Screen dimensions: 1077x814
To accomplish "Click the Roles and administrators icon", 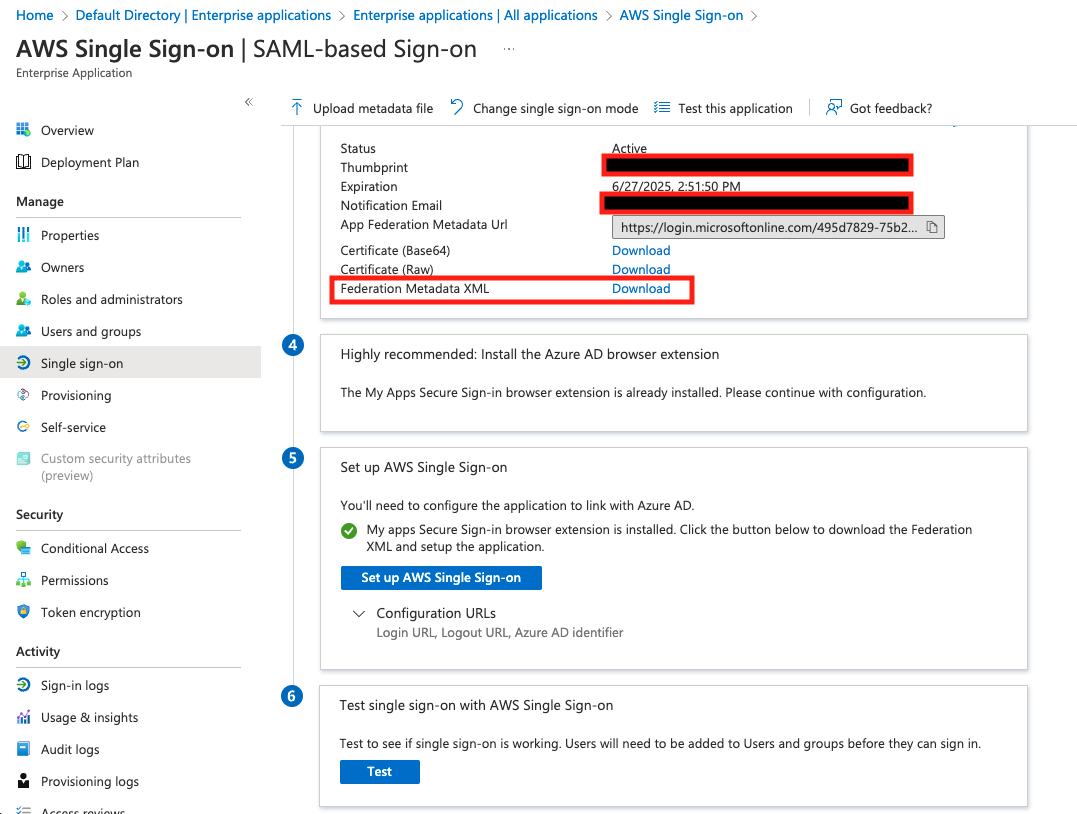I will tap(23, 299).
